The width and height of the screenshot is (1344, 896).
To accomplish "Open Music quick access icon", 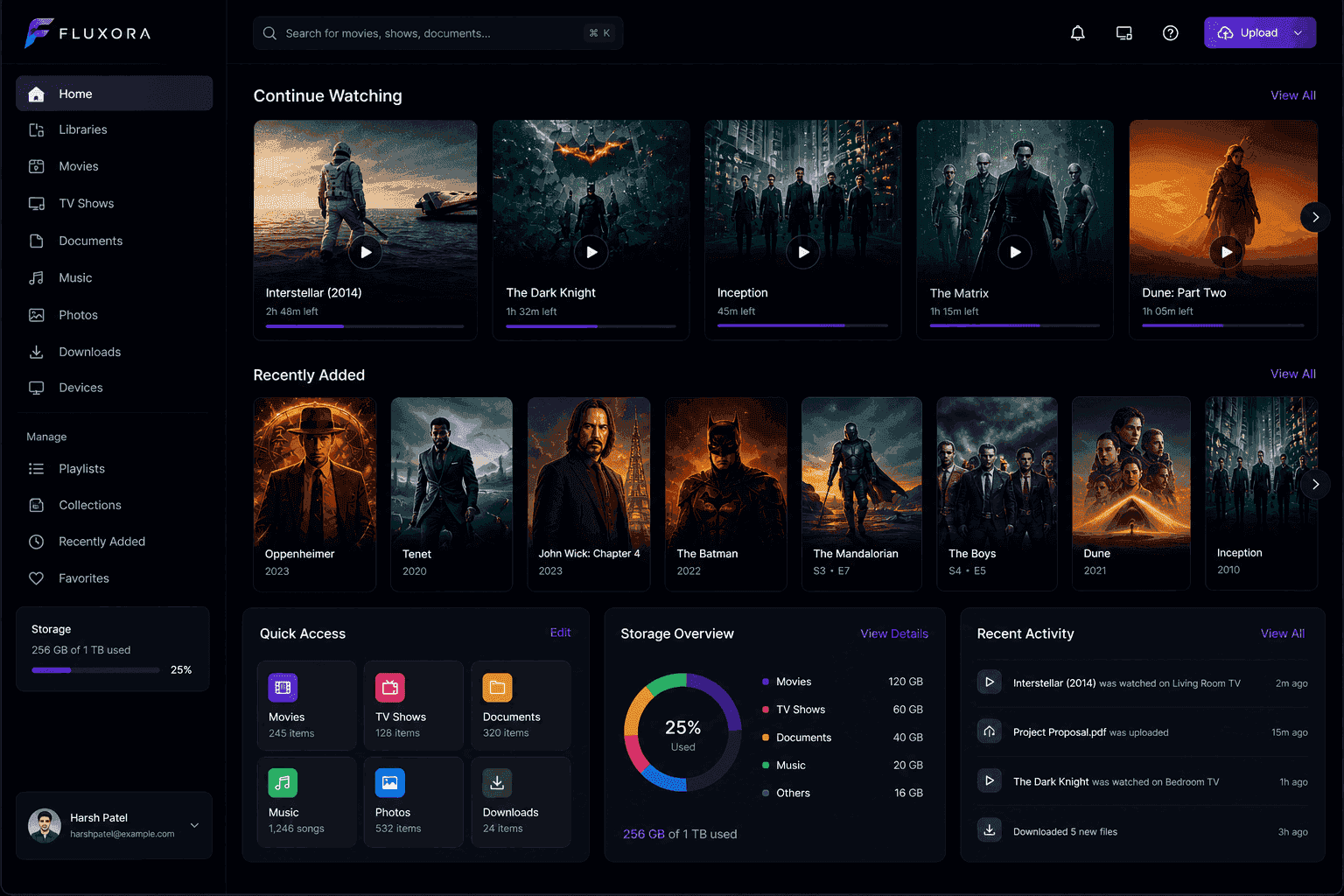I will tap(283, 783).
